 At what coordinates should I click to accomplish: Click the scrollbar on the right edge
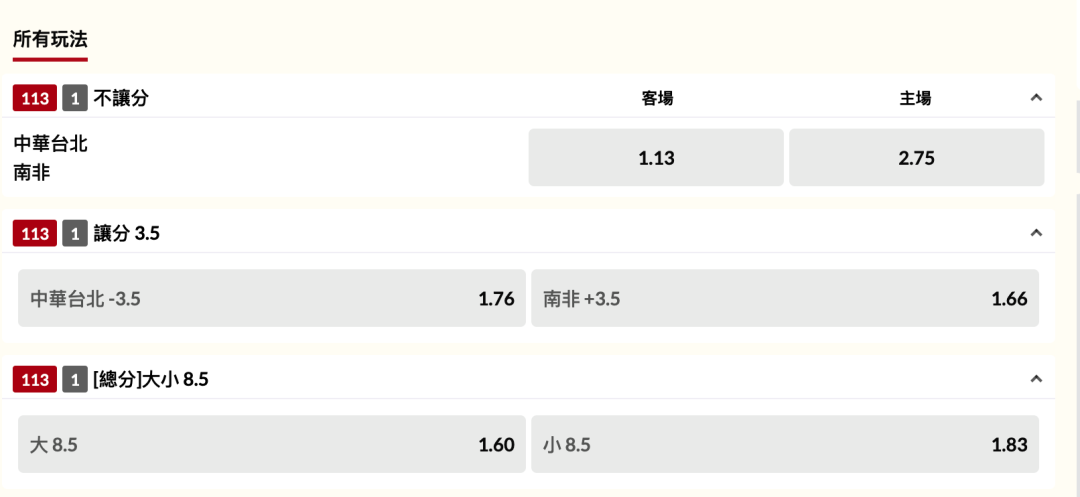tap(1077, 136)
